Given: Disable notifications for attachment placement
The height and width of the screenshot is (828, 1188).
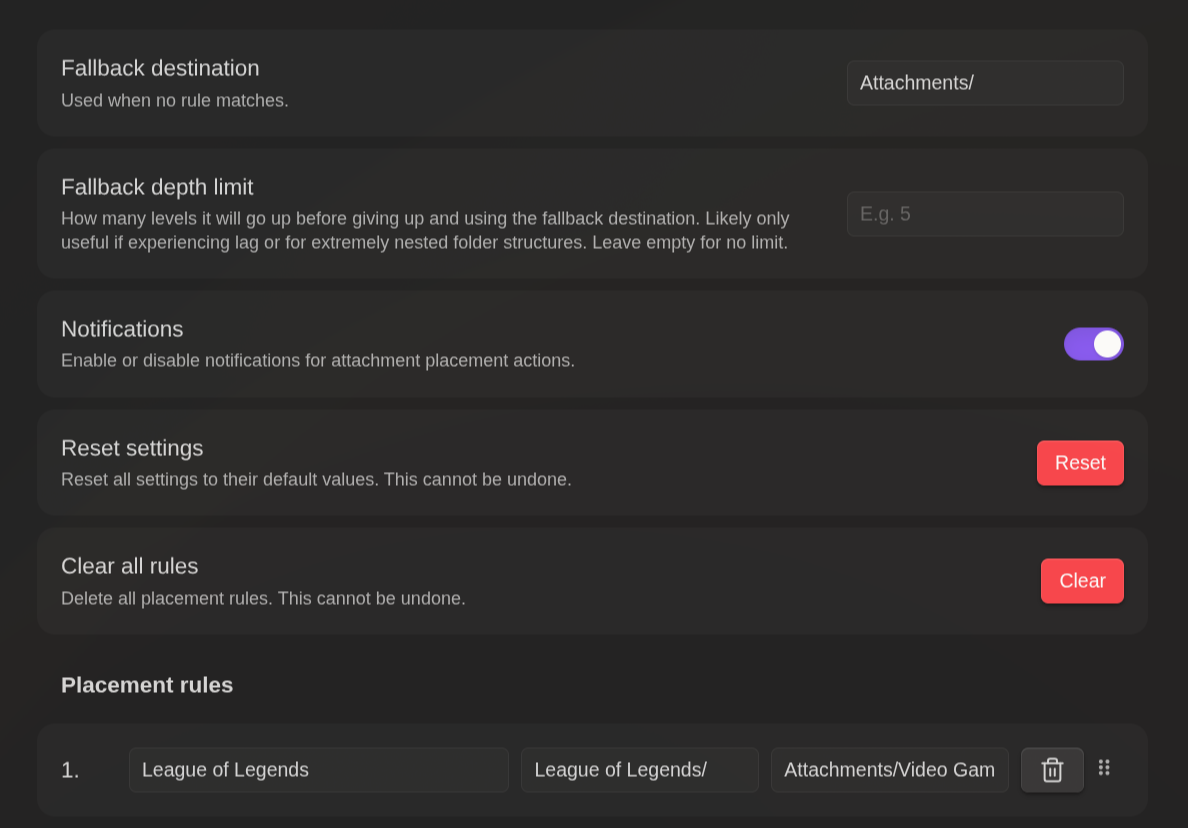Looking at the screenshot, I should (1094, 343).
